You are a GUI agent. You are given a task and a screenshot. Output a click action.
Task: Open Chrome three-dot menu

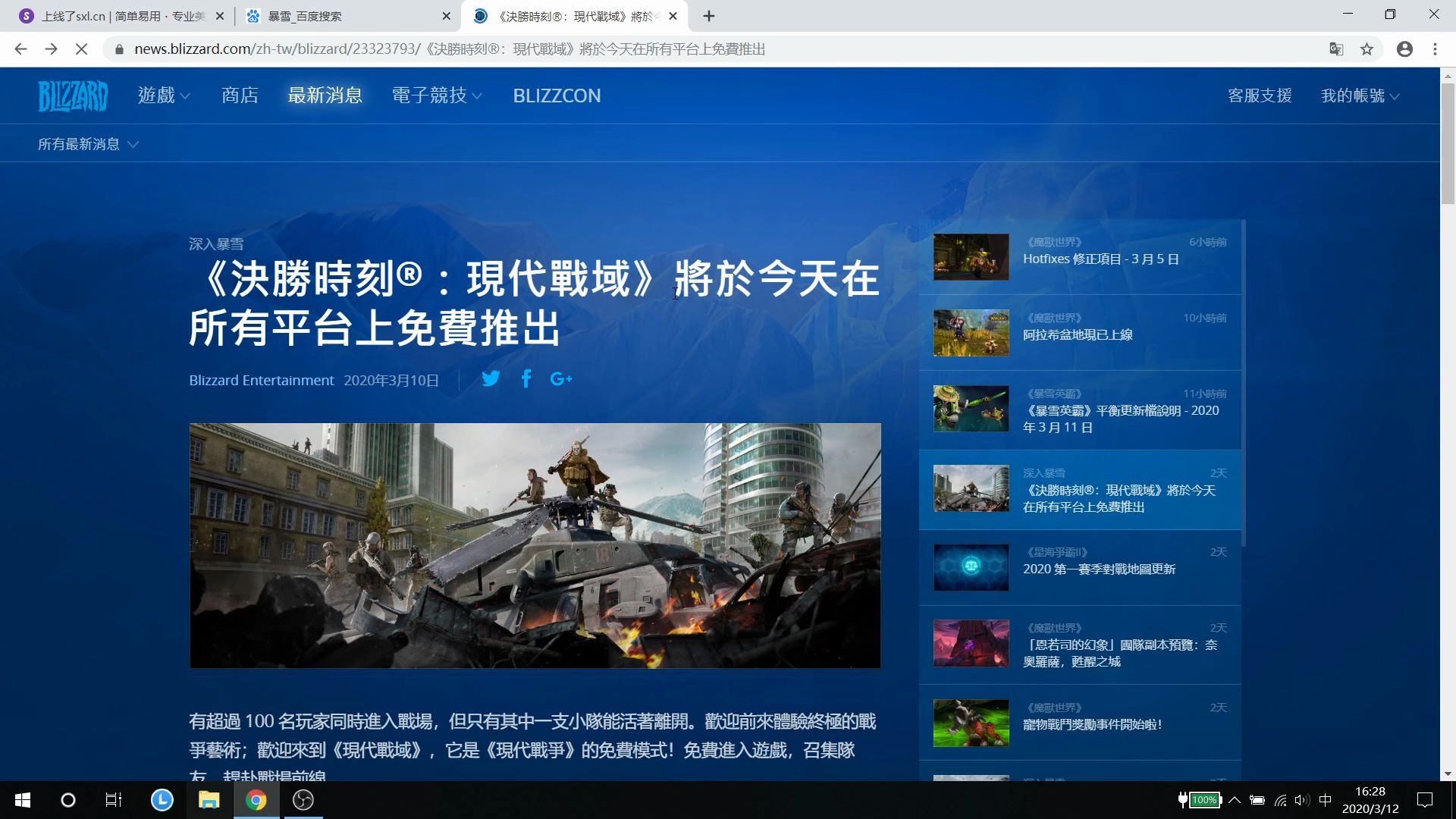[x=1435, y=49]
